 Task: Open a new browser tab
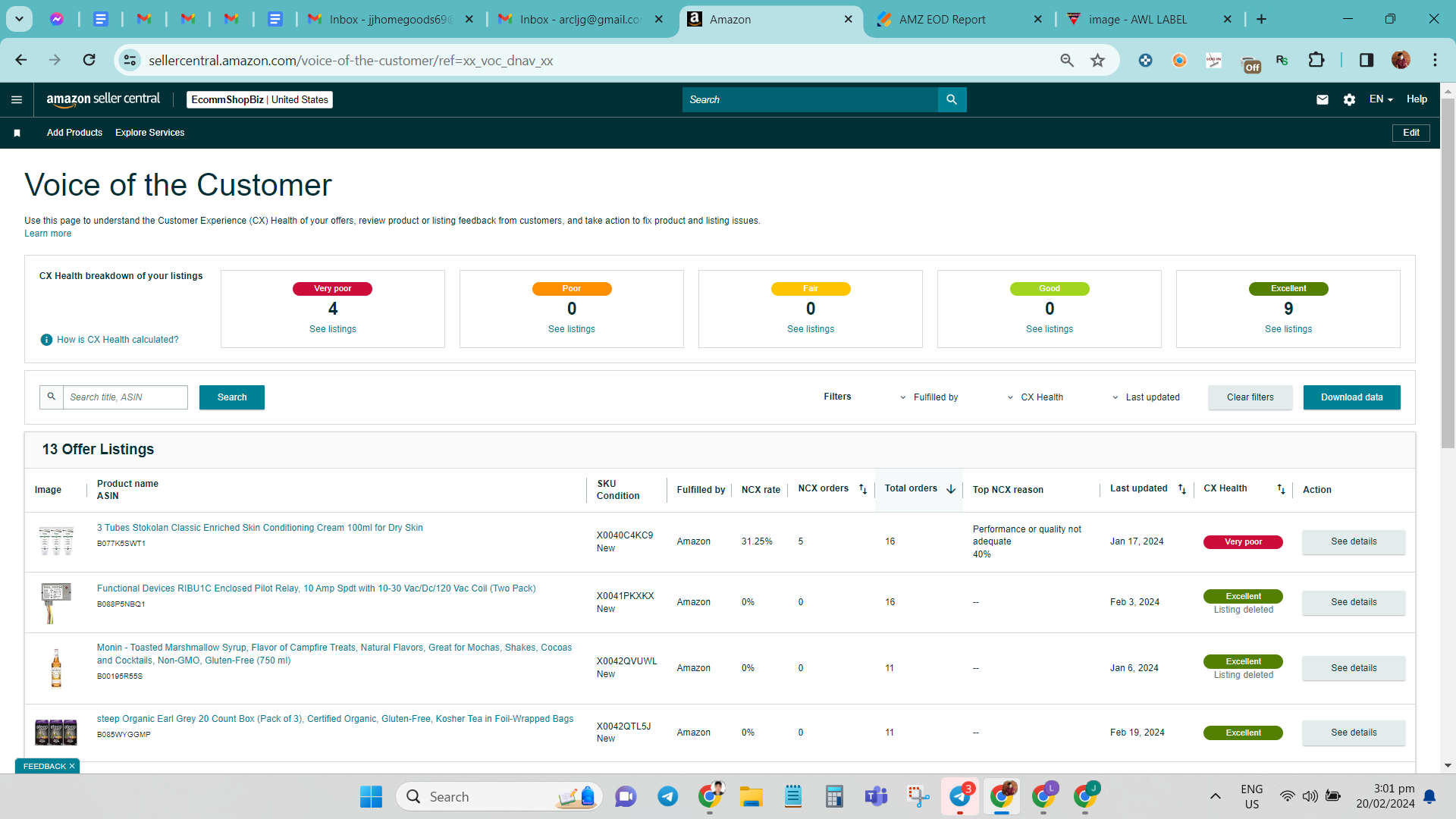click(x=1261, y=19)
